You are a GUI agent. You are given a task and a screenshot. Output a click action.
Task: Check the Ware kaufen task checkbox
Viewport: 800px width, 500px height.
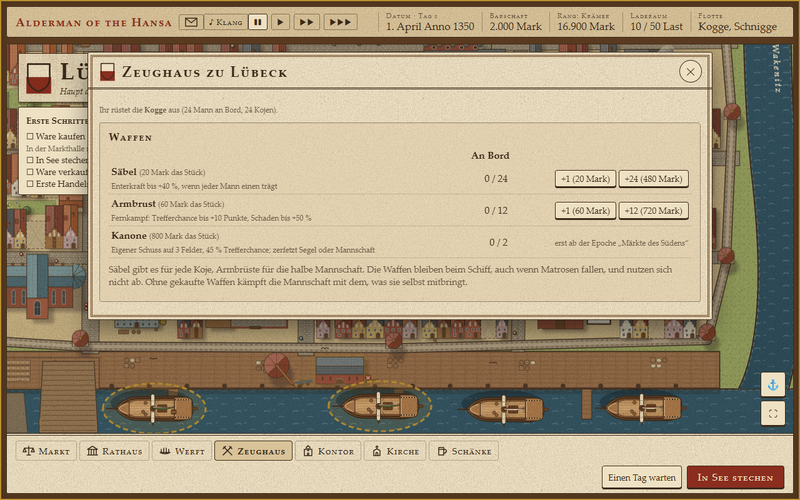pos(30,136)
